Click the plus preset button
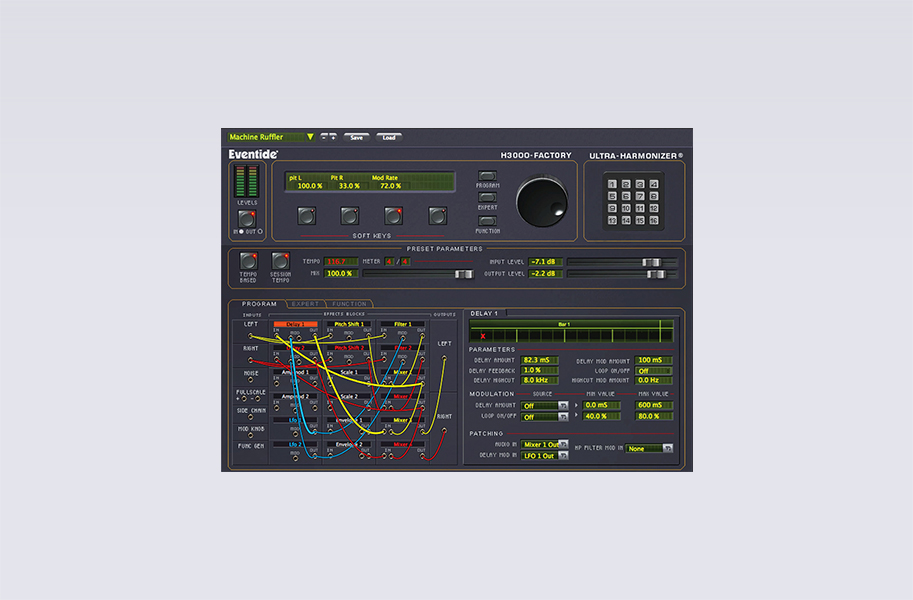This screenshot has width=913, height=600. 333,137
